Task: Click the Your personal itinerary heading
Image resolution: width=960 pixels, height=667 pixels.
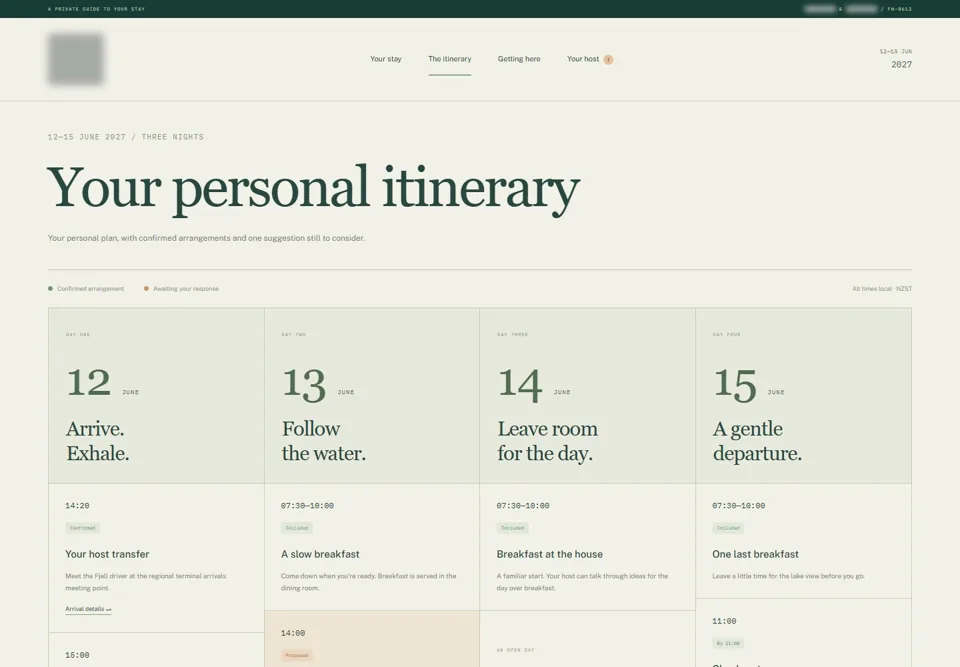Action: click(313, 189)
